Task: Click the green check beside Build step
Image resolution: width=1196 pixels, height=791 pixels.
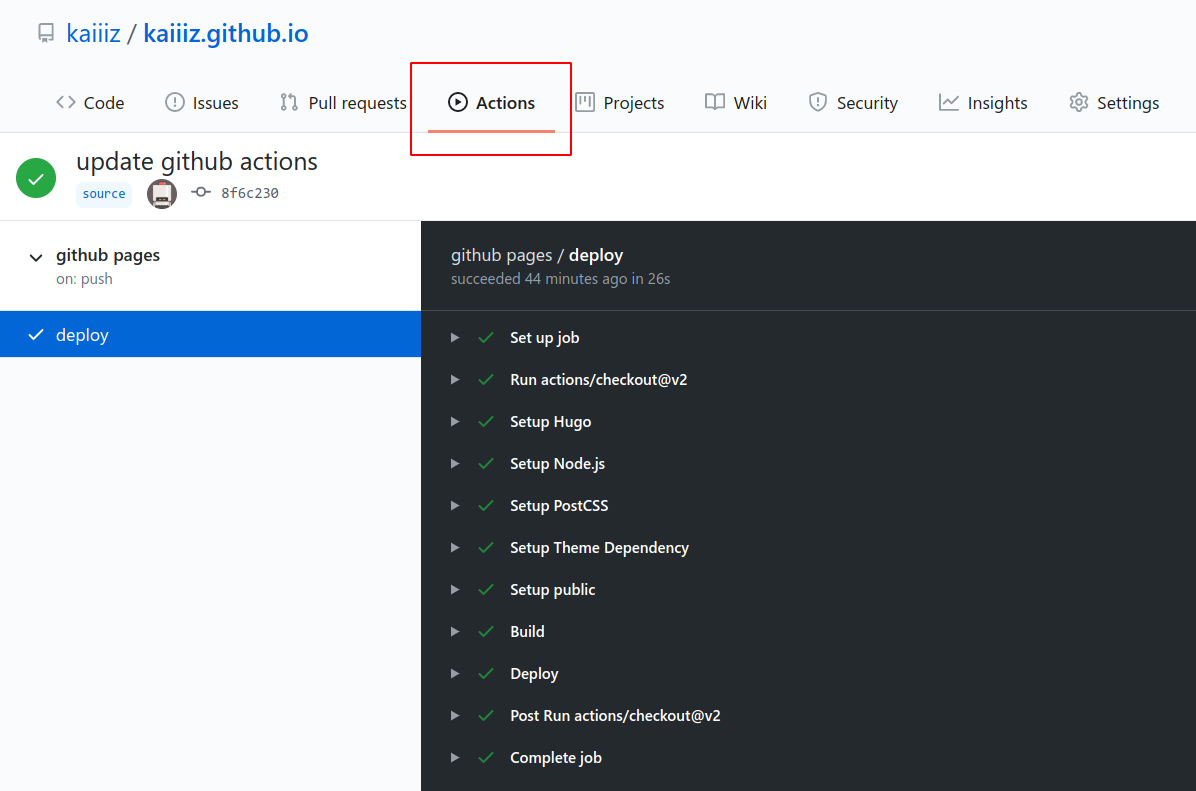Action: 486,632
